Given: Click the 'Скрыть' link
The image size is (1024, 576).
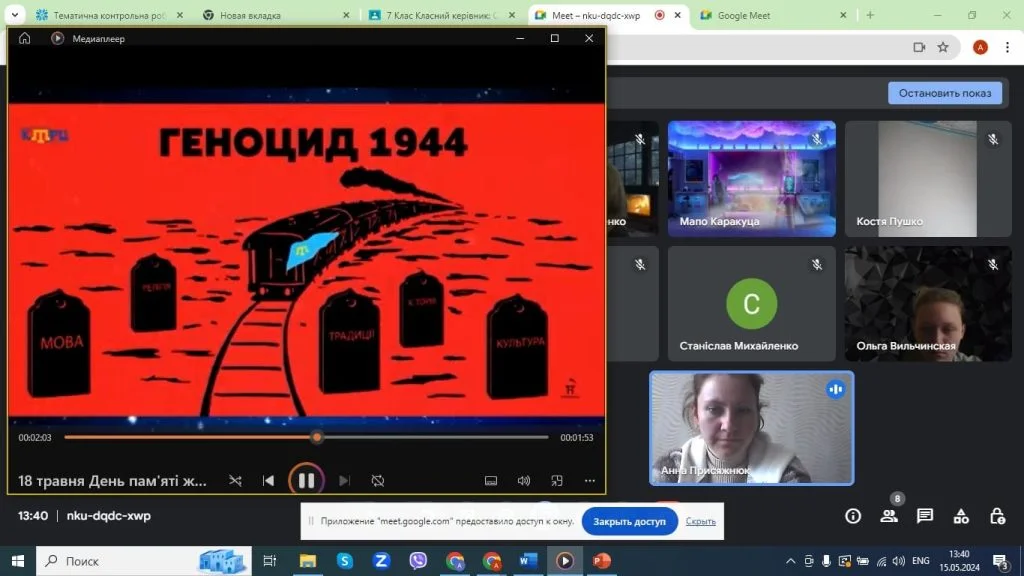Looking at the screenshot, I should 701,521.
